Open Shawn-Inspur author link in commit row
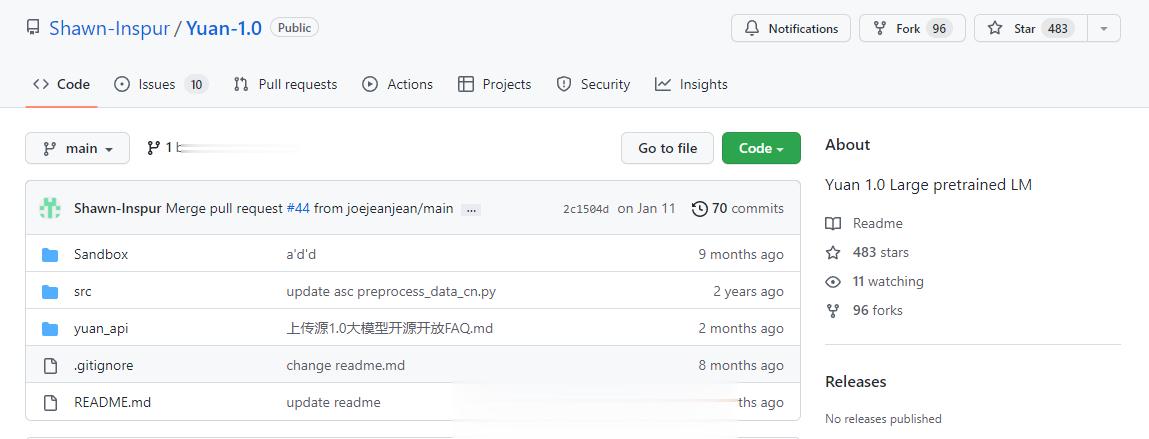 (118, 208)
